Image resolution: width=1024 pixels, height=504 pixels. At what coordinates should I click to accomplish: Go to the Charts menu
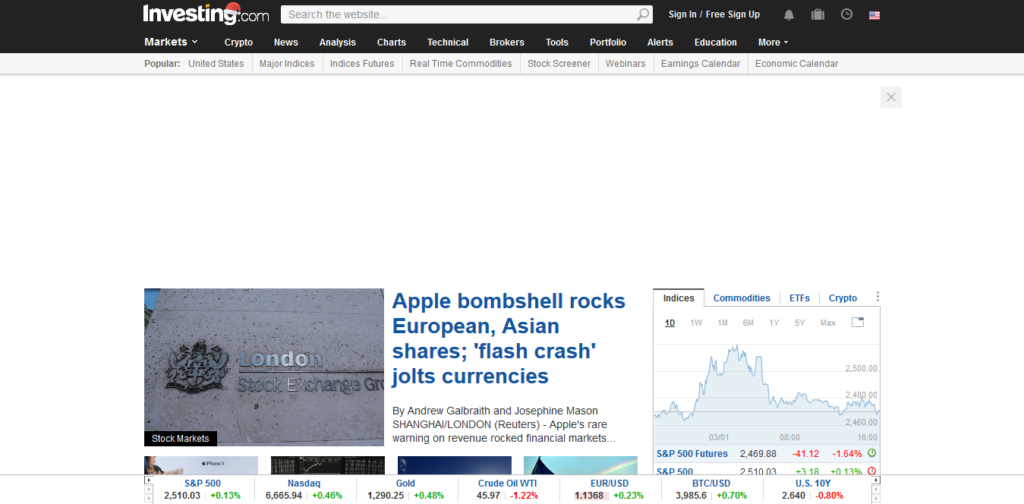point(391,42)
